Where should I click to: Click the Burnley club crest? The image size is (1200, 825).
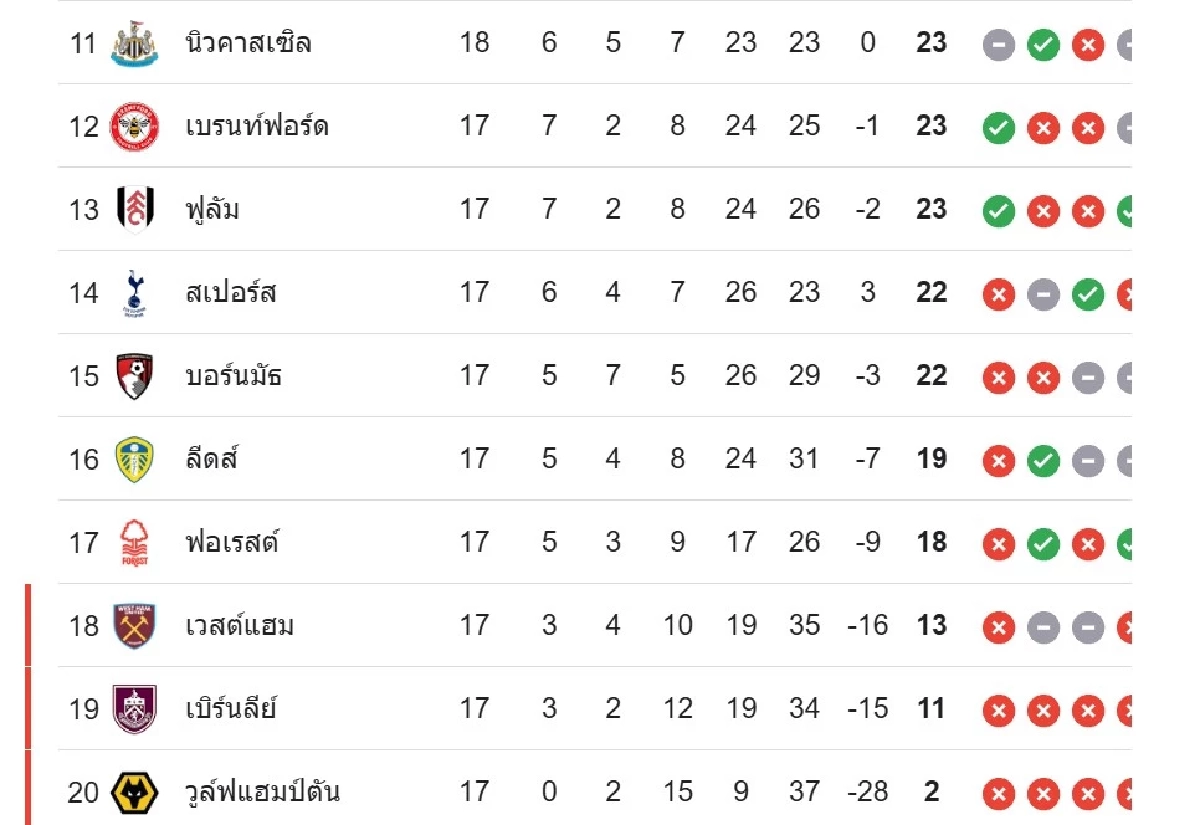tap(134, 709)
